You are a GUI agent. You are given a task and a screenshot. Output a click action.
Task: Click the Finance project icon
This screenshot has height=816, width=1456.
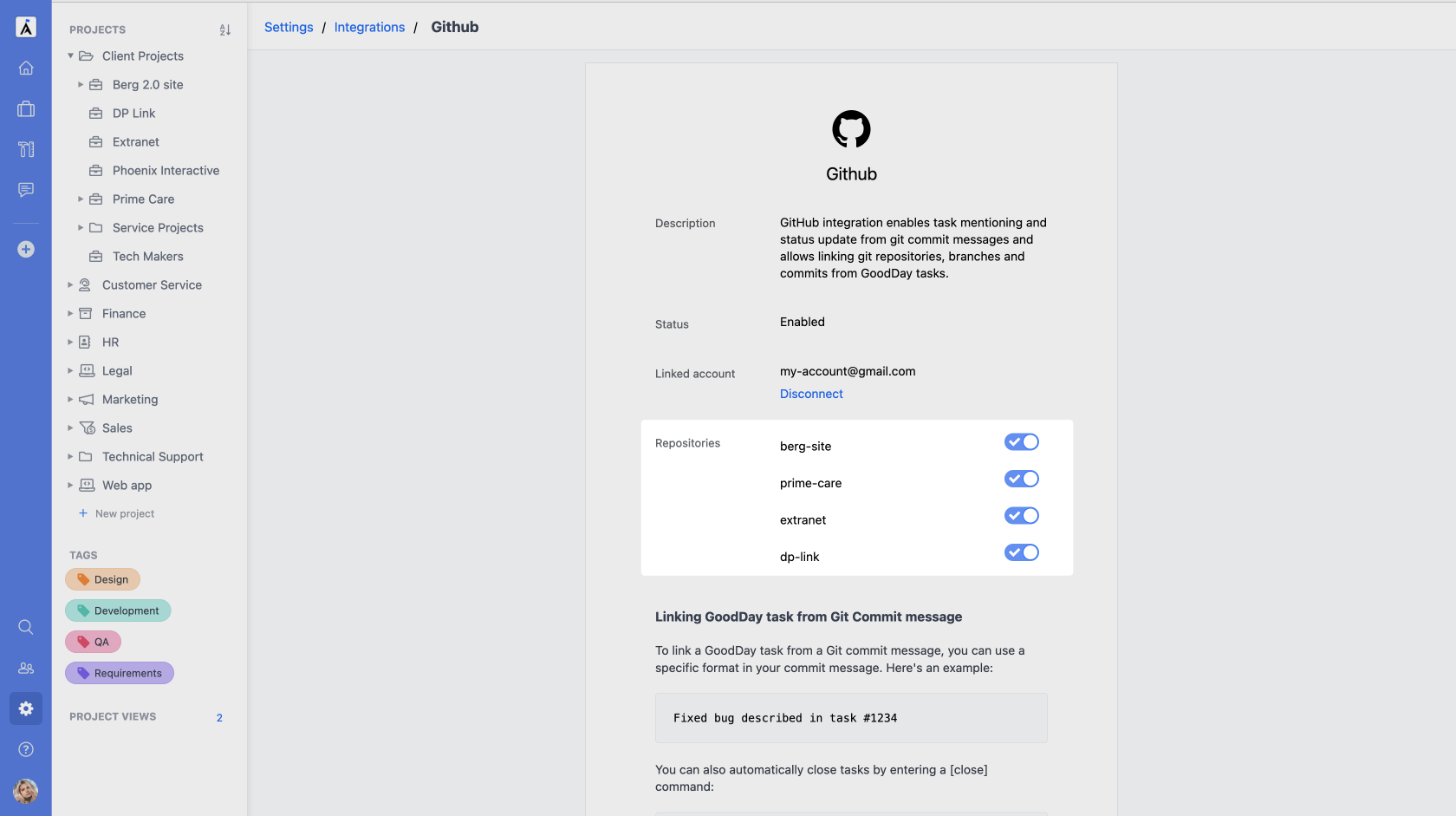click(x=85, y=313)
